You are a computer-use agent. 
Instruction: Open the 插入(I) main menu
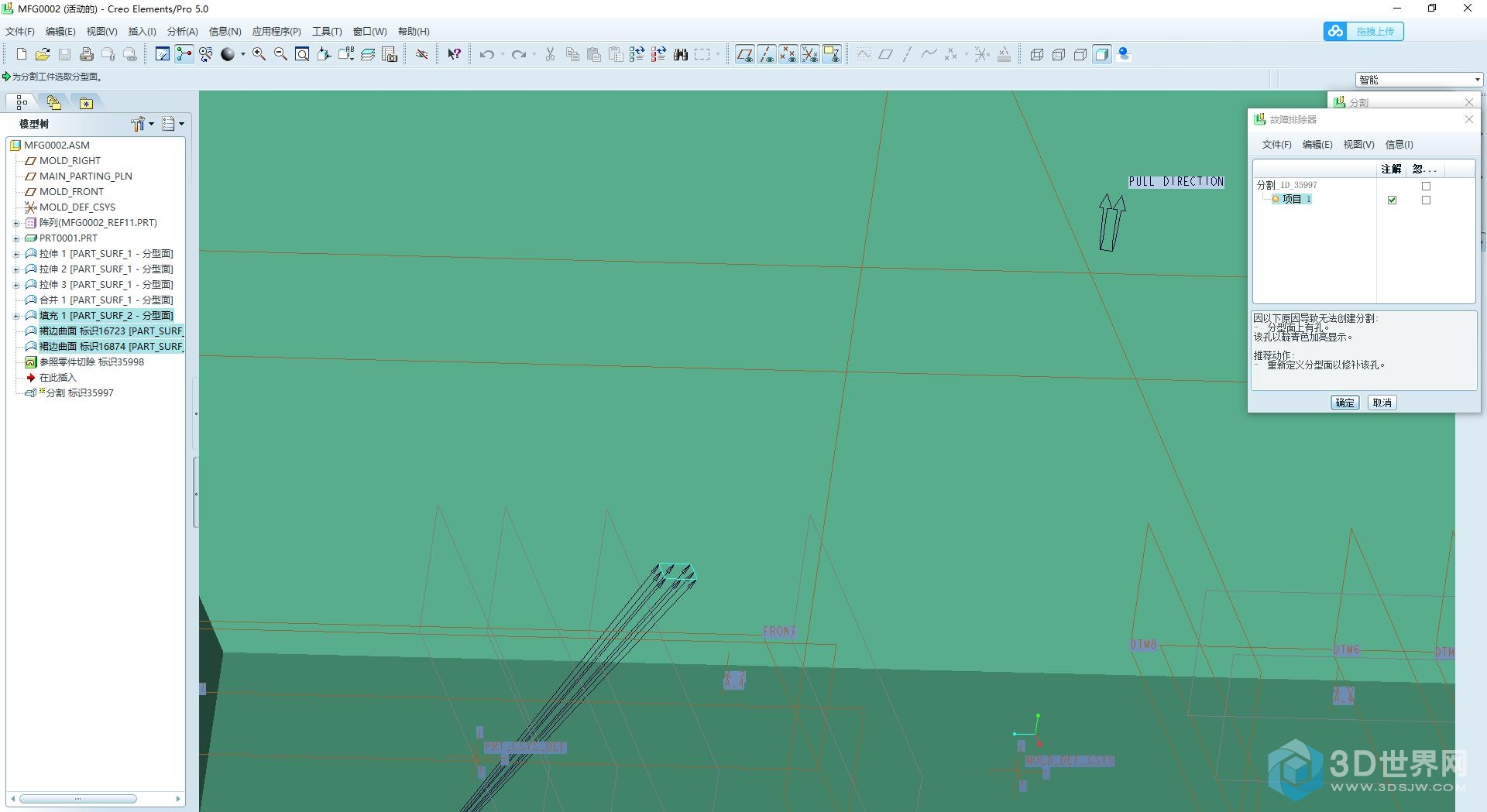(x=142, y=32)
